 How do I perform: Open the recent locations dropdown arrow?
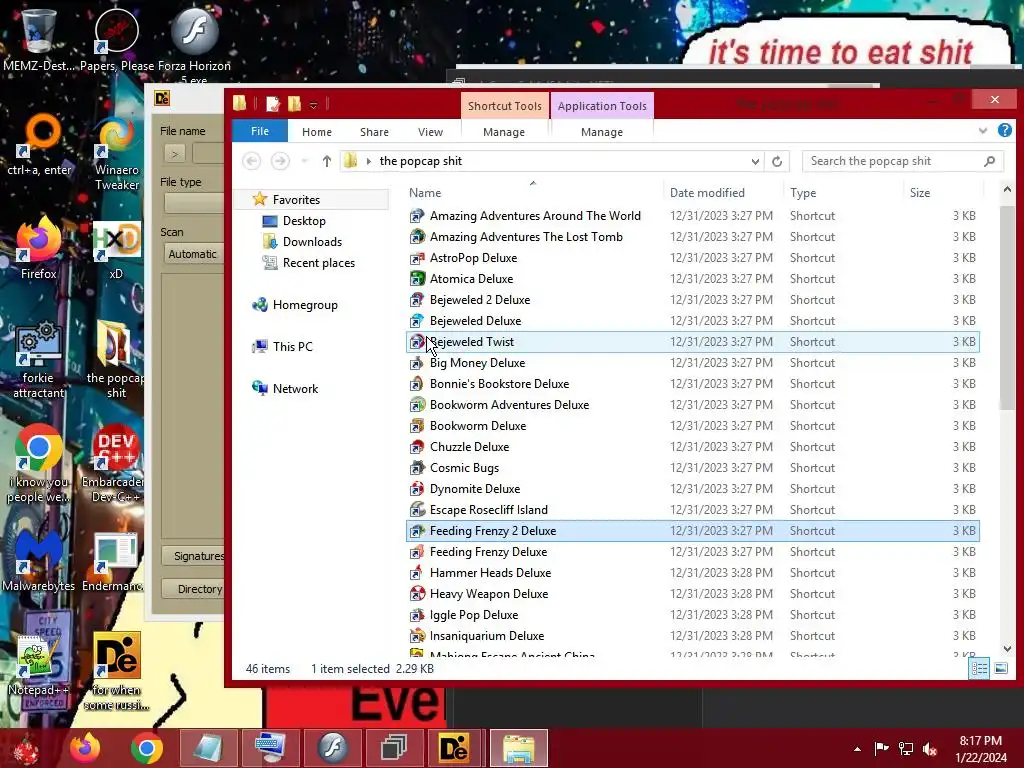click(304, 161)
